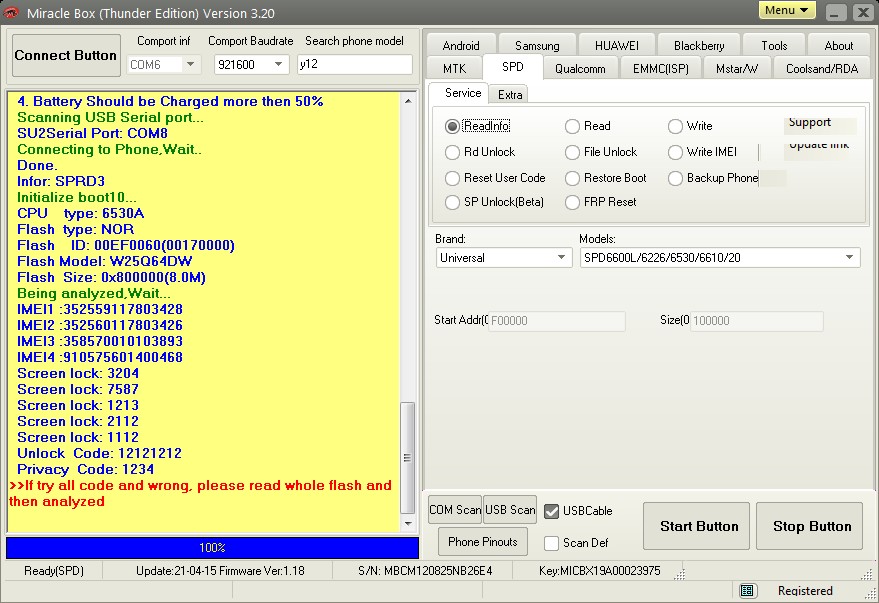Click the Connect Button
Viewport: 879px width, 603px height.
coord(66,55)
